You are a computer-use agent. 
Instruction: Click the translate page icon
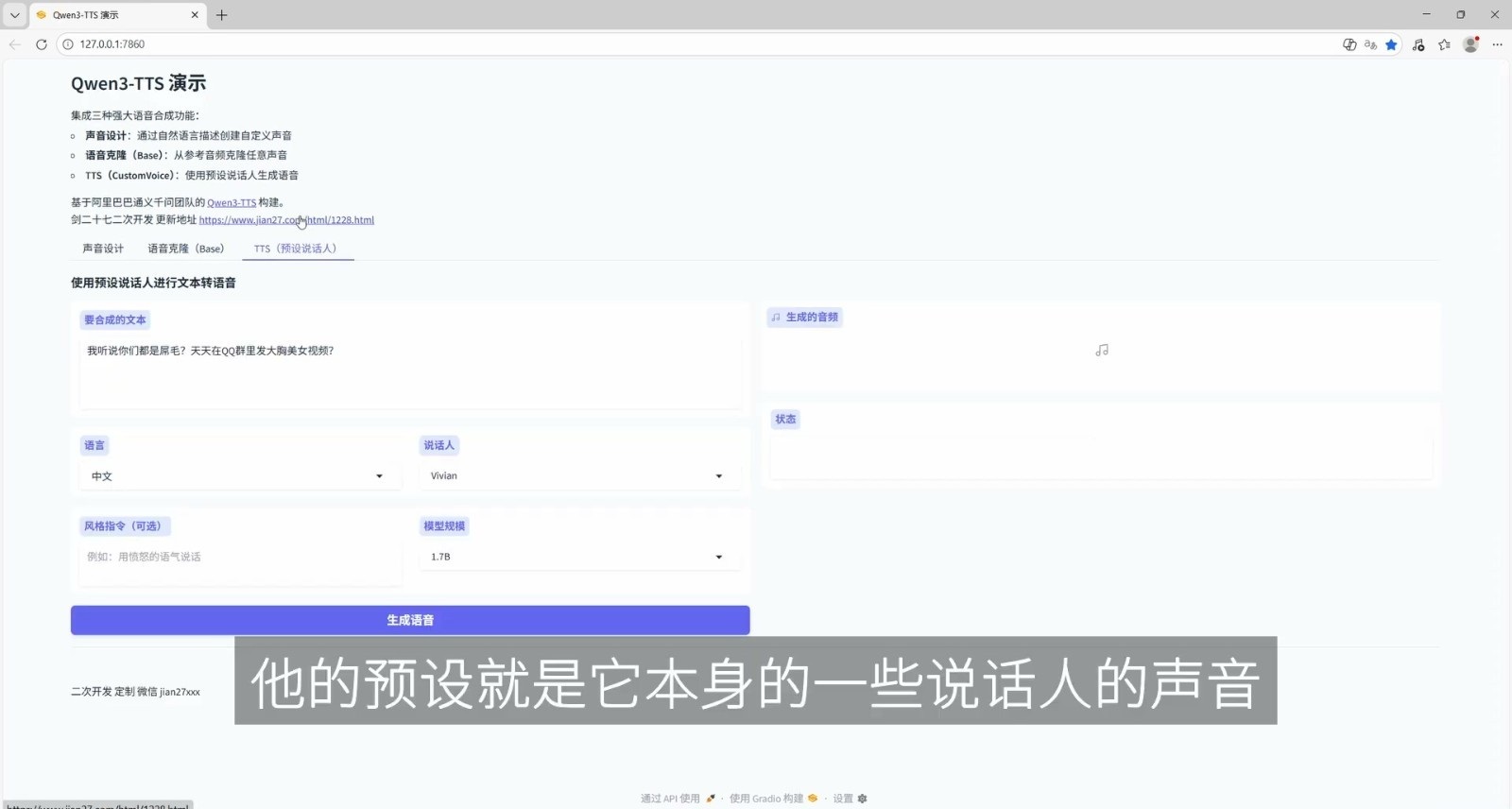1370,44
